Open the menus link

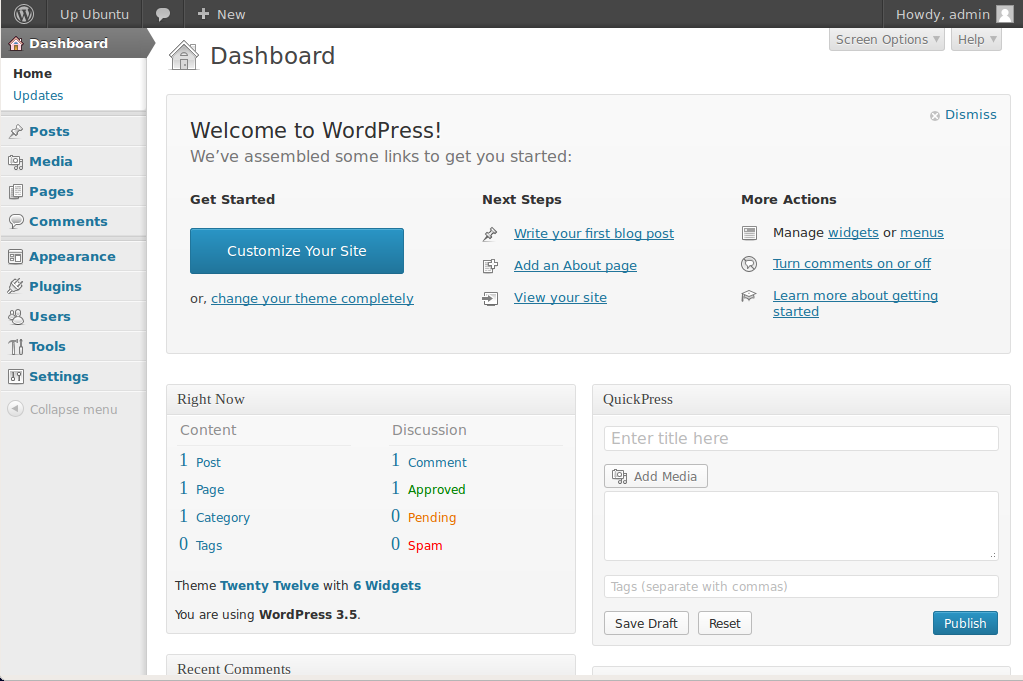922,233
